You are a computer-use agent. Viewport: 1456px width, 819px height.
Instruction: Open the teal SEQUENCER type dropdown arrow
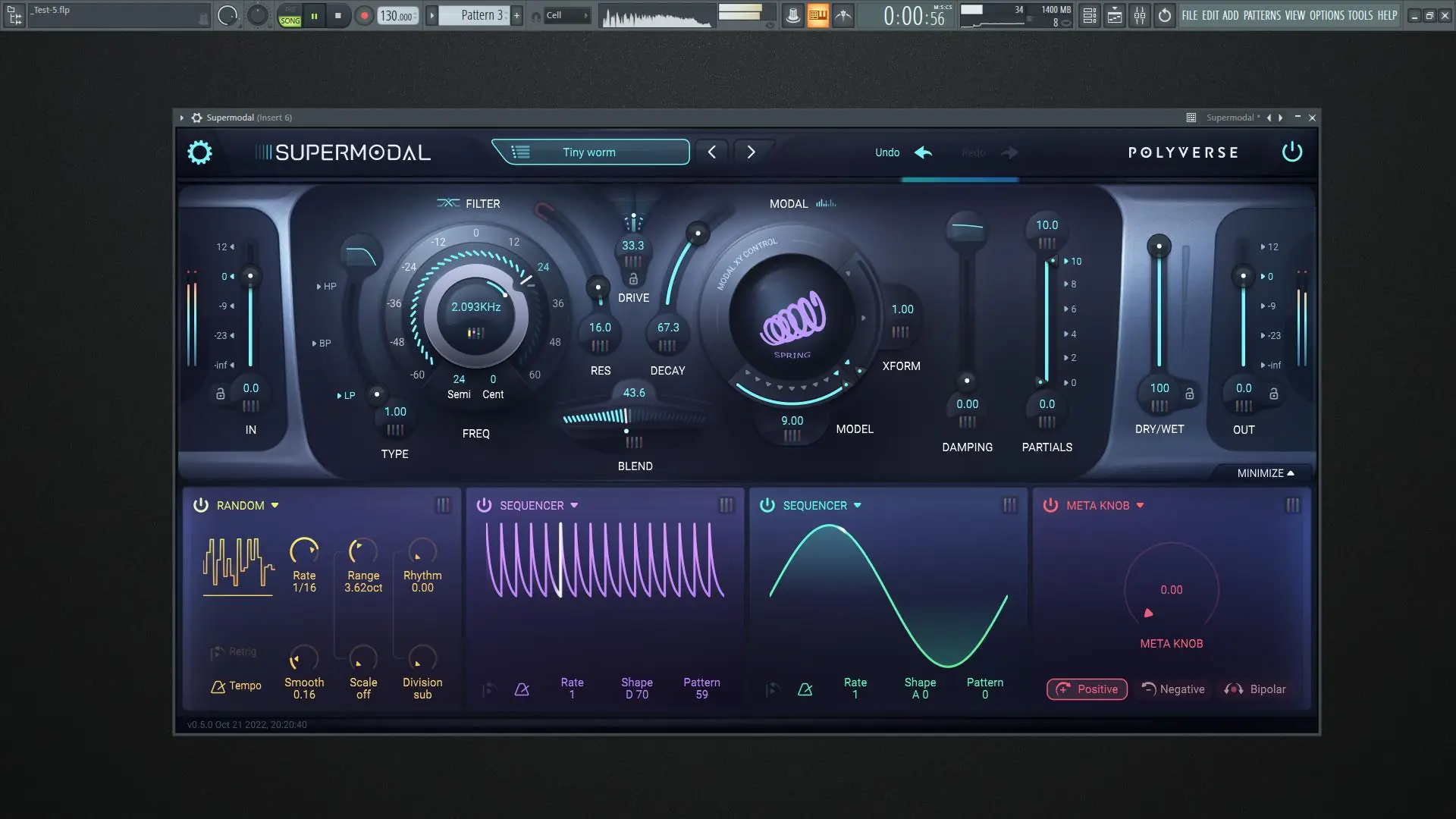[x=858, y=505]
